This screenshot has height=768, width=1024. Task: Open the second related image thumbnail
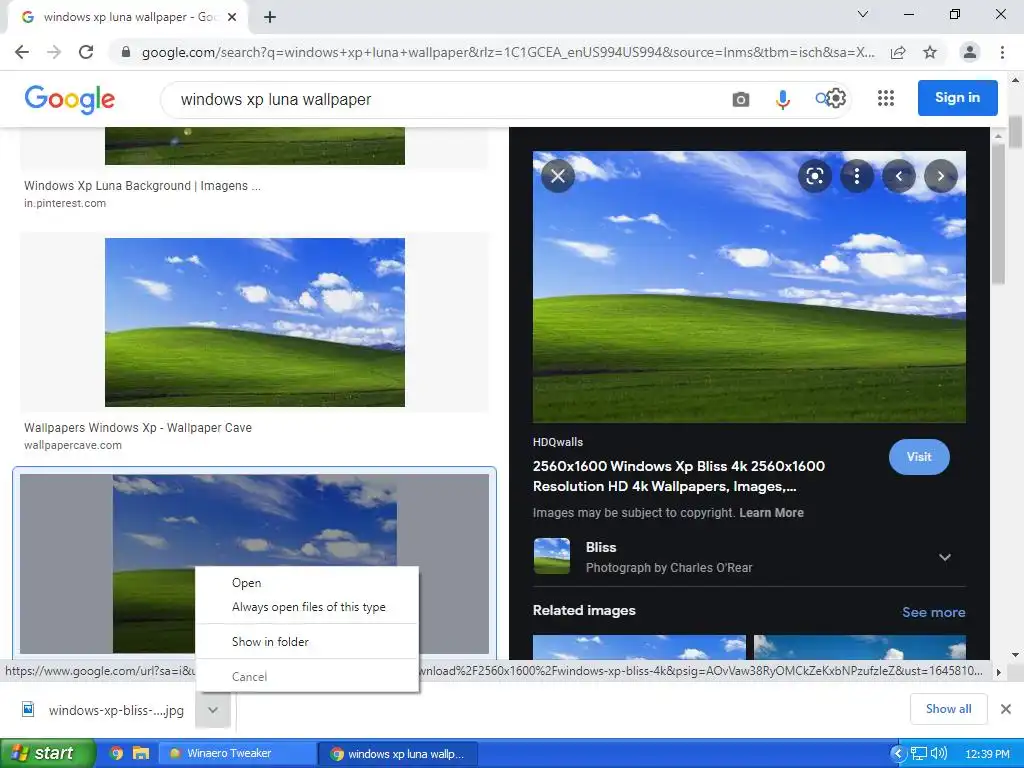(x=859, y=647)
